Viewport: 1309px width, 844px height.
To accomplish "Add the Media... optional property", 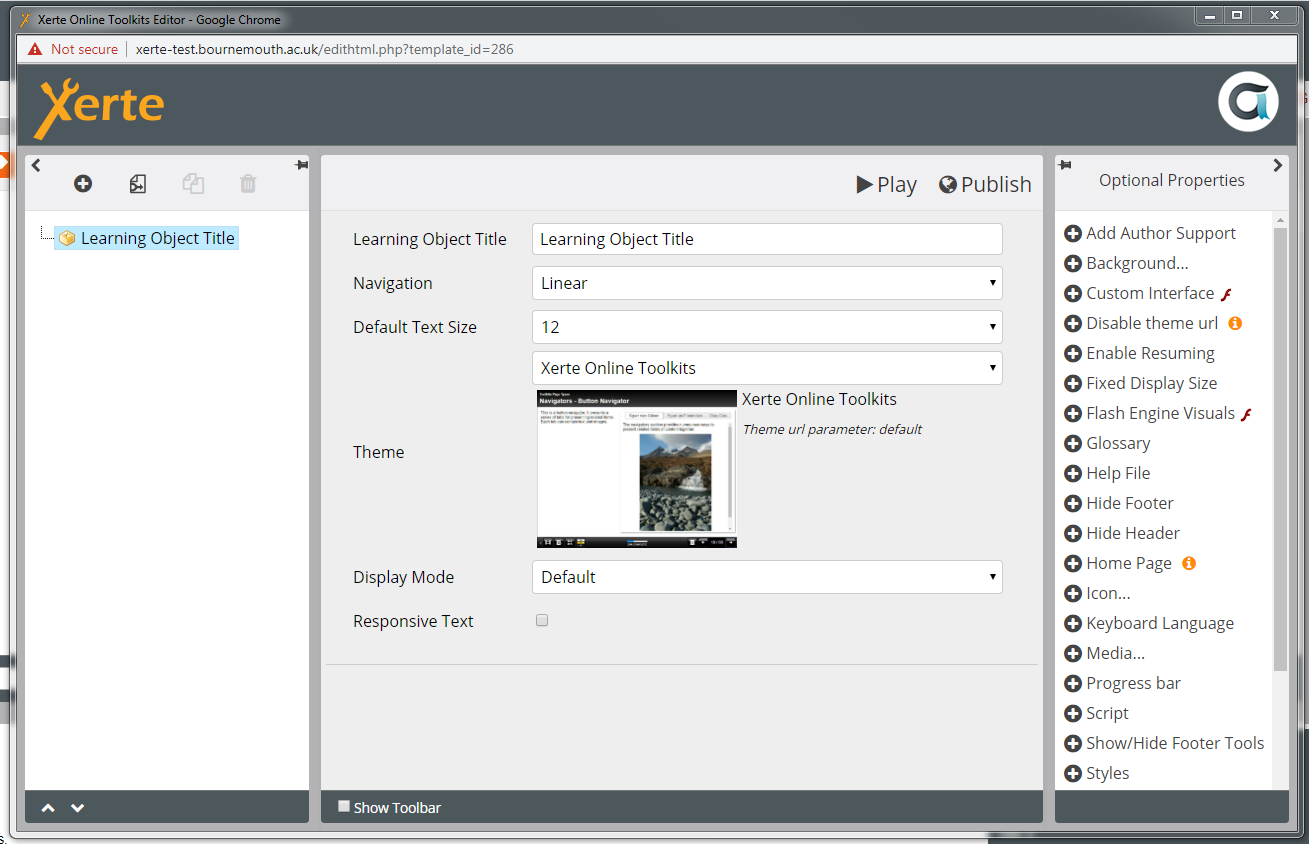I will [1105, 653].
